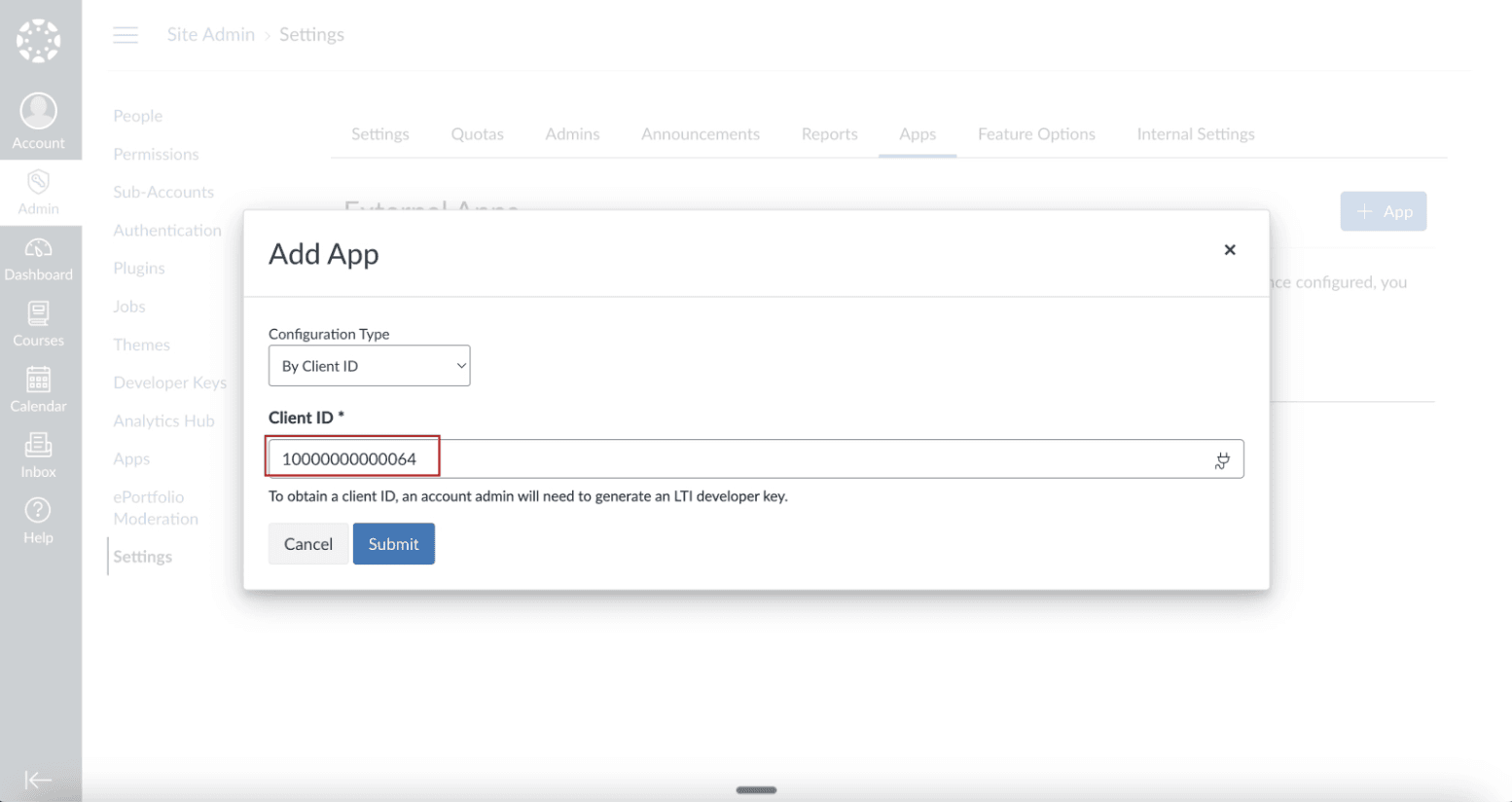The width and height of the screenshot is (1512, 802).
Task: Open the Configuration Type dropdown
Action: pos(369,365)
